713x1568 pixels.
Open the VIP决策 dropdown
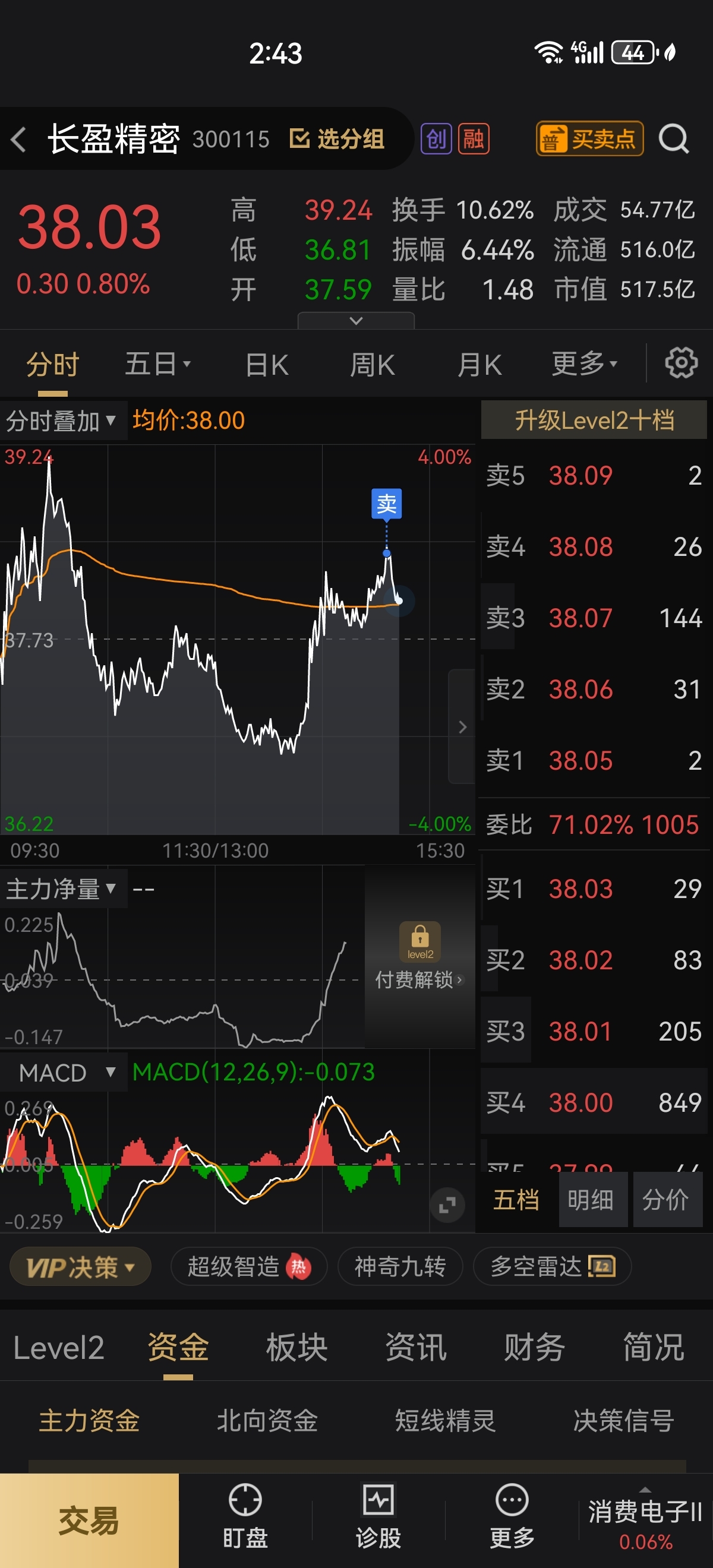(x=80, y=1267)
